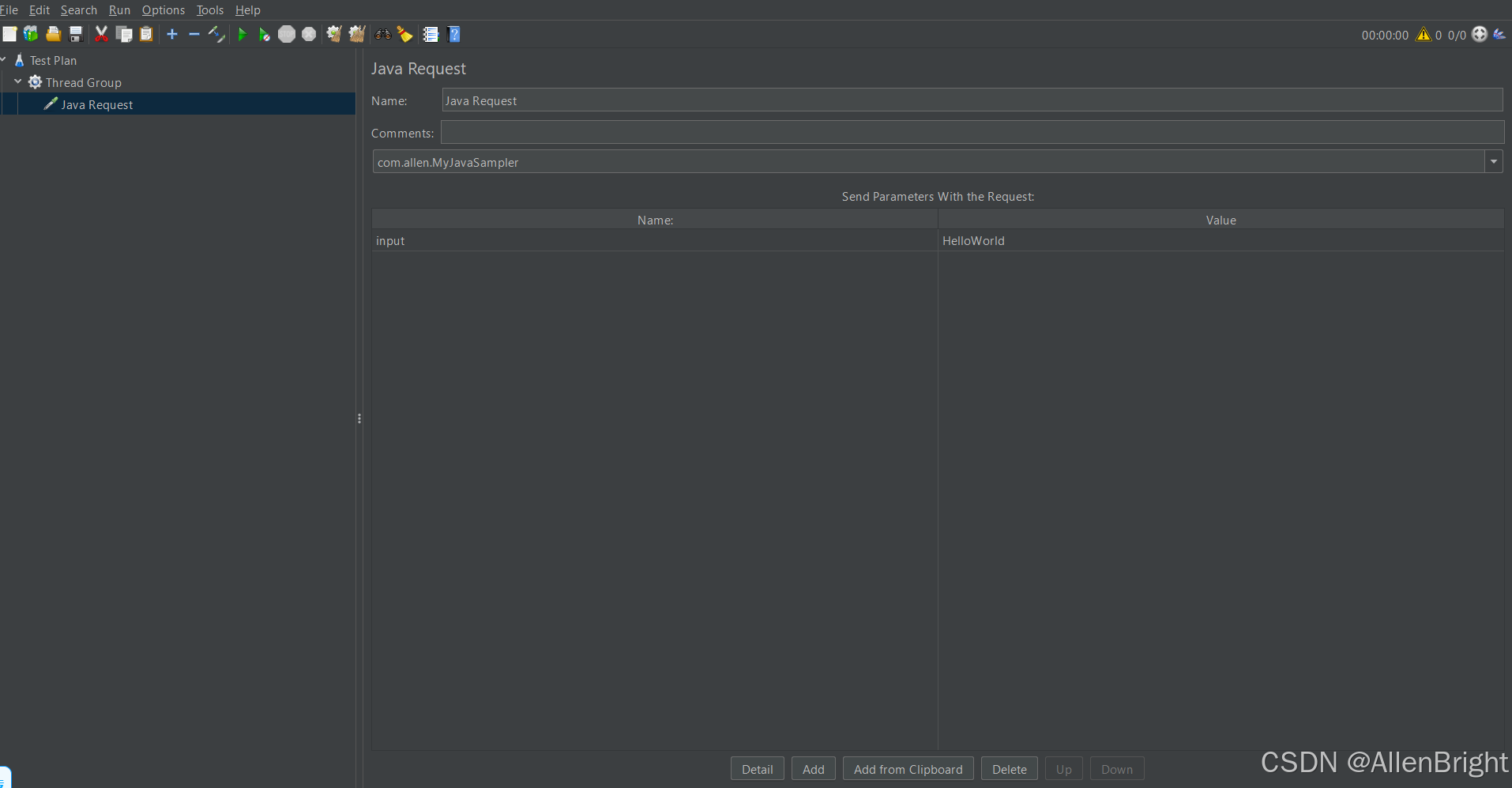Copy the selected element
Image resolution: width=1512 pixels, height=788 pixels.
coord(124,34)
